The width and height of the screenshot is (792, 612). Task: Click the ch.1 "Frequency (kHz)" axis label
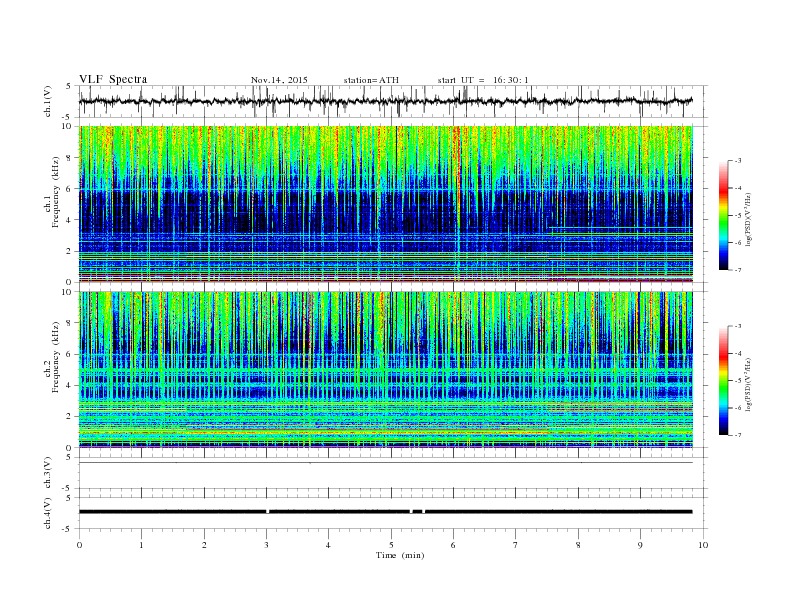coord(56,192)
